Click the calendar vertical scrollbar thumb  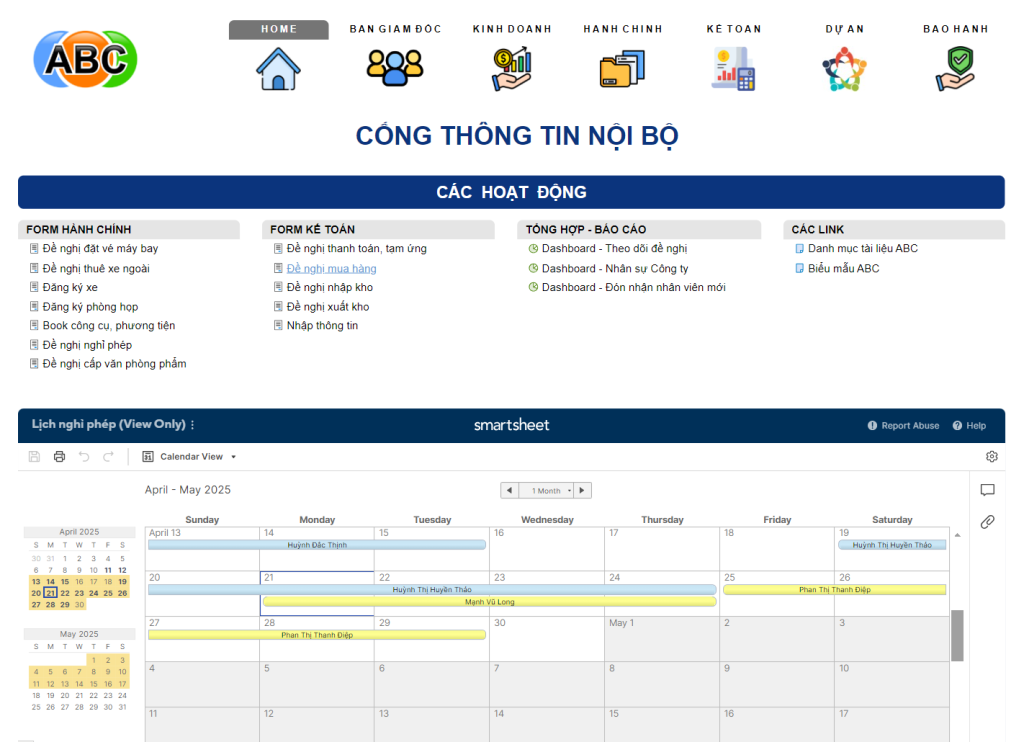[x=957, y=635]
